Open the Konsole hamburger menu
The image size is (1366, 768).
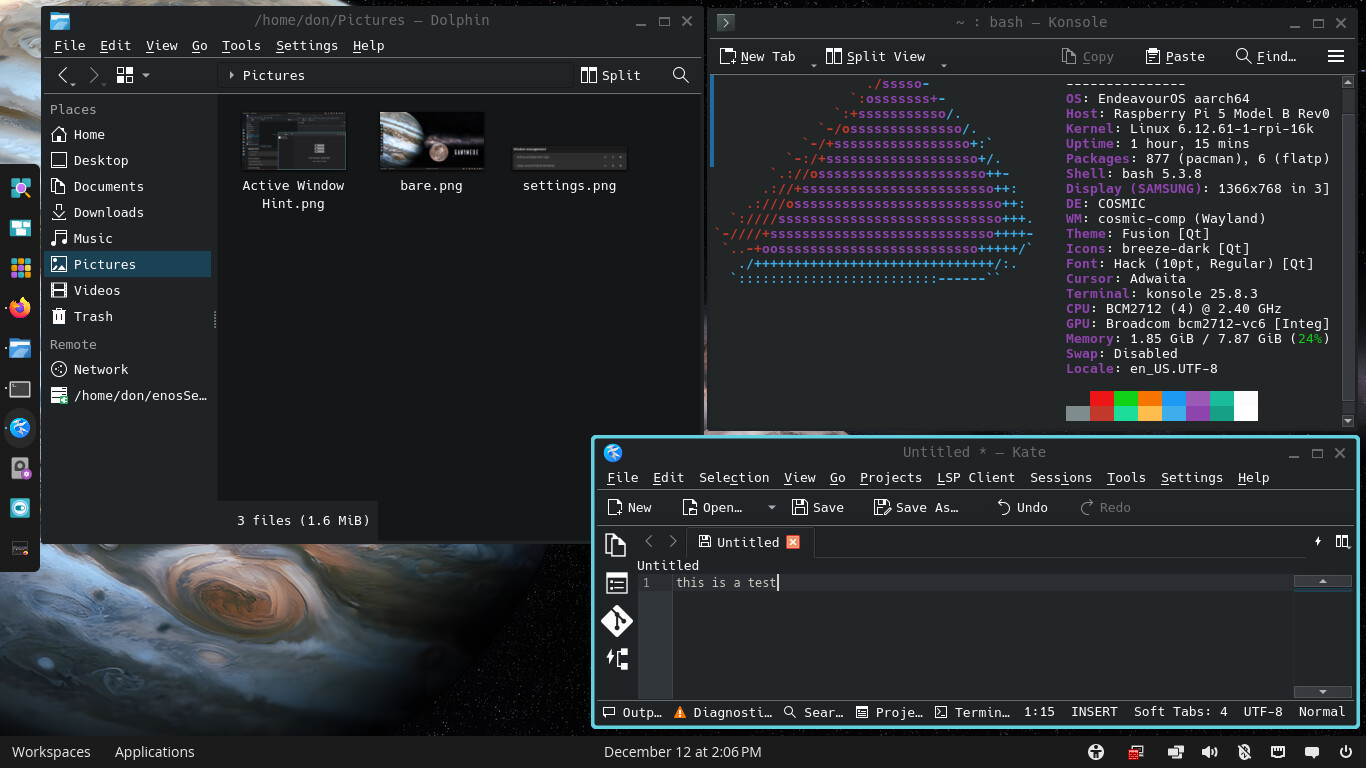[1335, 56]
